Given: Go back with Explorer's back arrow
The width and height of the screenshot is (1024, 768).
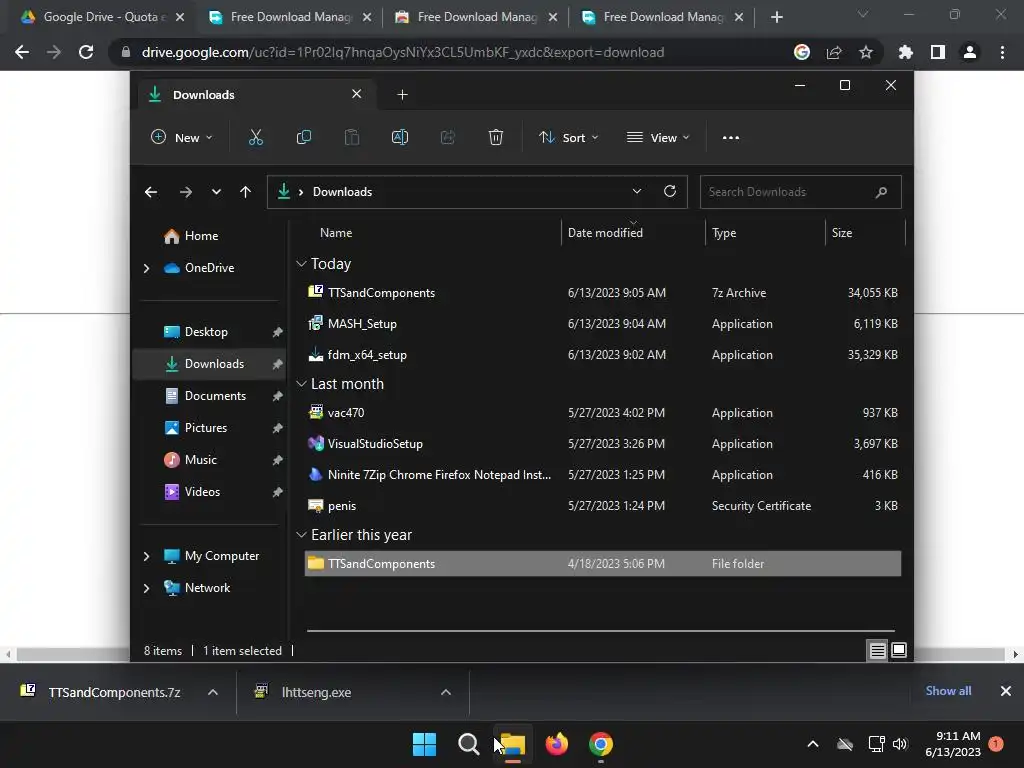Looking at the screenshot, I should pos(151,191).
